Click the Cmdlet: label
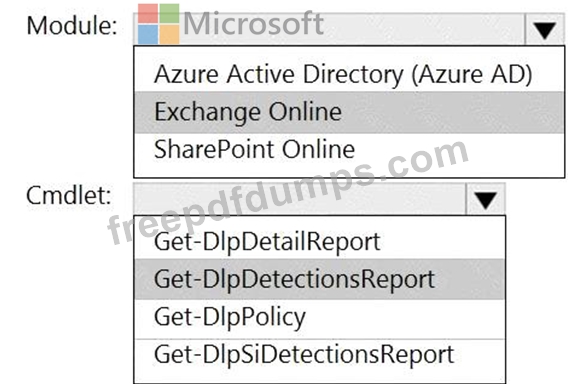Screen dimensions: 578x384 (69, 195)
